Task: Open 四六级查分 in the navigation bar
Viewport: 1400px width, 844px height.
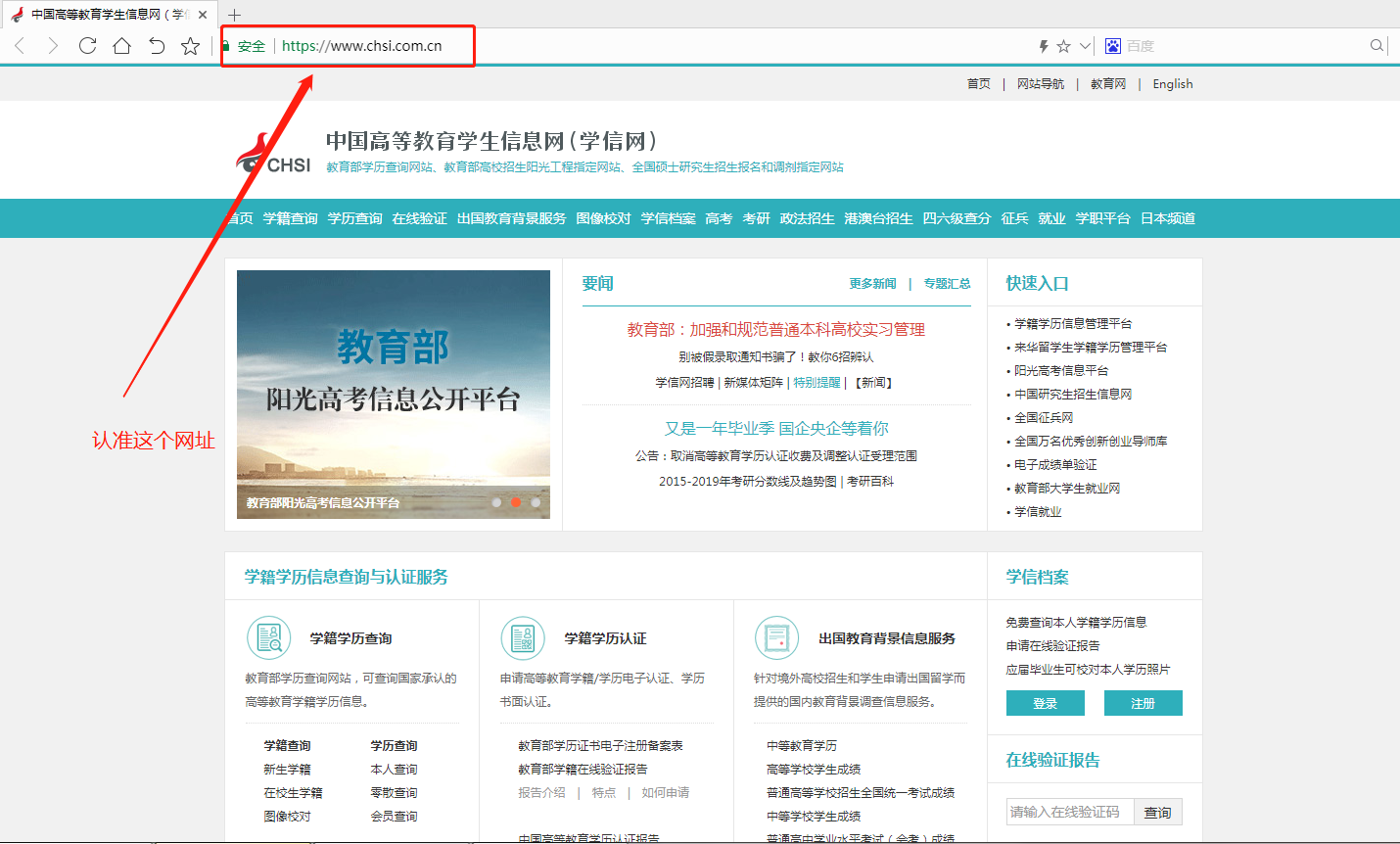Action: pos(957,218)
